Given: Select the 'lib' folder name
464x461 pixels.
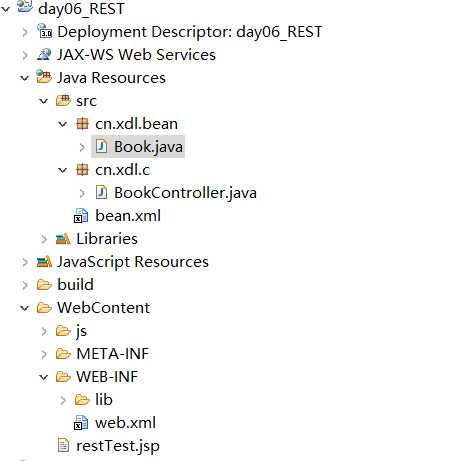Looking at the screenshot, I should (x=104, y=400).
